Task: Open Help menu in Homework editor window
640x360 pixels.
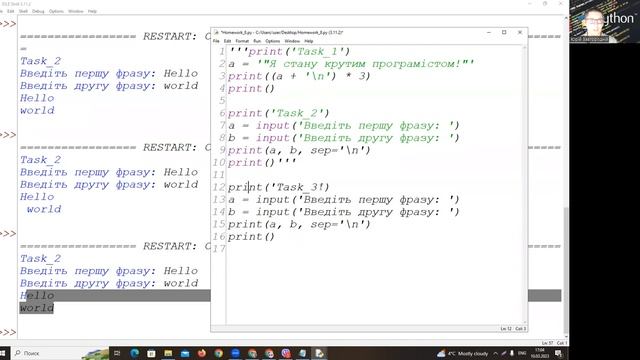Action: [309, 41]
